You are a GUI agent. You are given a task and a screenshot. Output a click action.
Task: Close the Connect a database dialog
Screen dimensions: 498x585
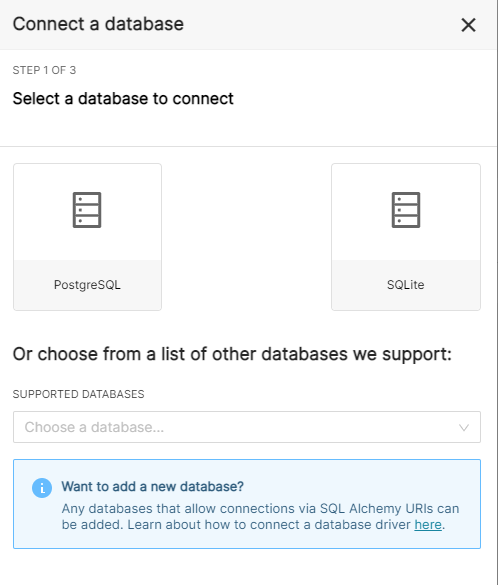(468, 25)
